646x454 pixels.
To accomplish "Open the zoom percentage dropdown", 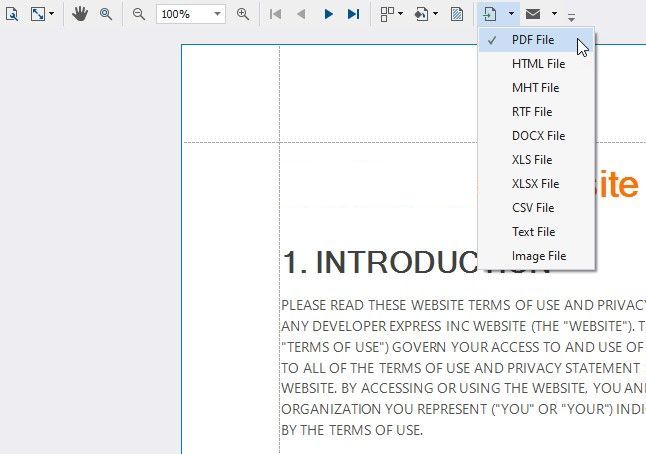I will coord(217,14).
